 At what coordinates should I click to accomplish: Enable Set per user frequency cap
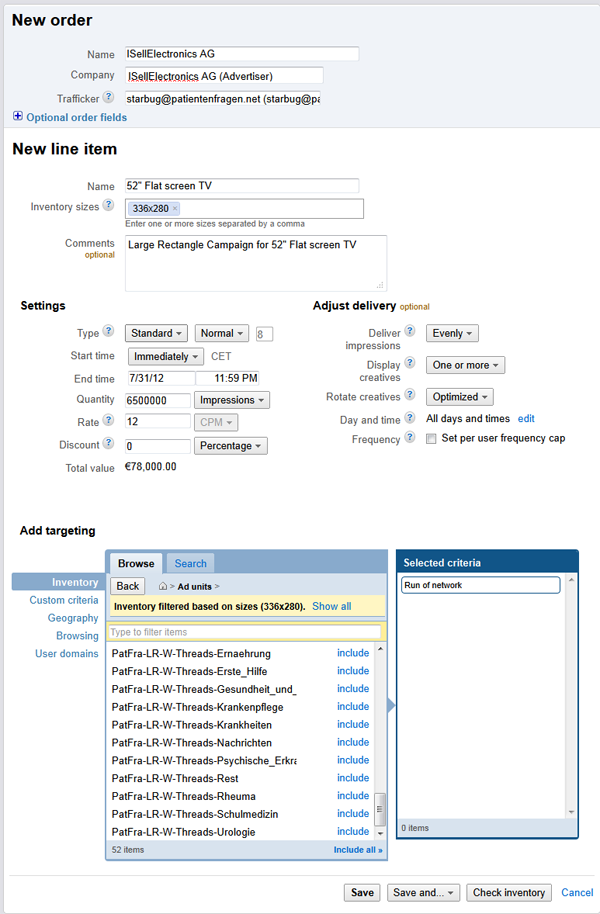point(431,439)
